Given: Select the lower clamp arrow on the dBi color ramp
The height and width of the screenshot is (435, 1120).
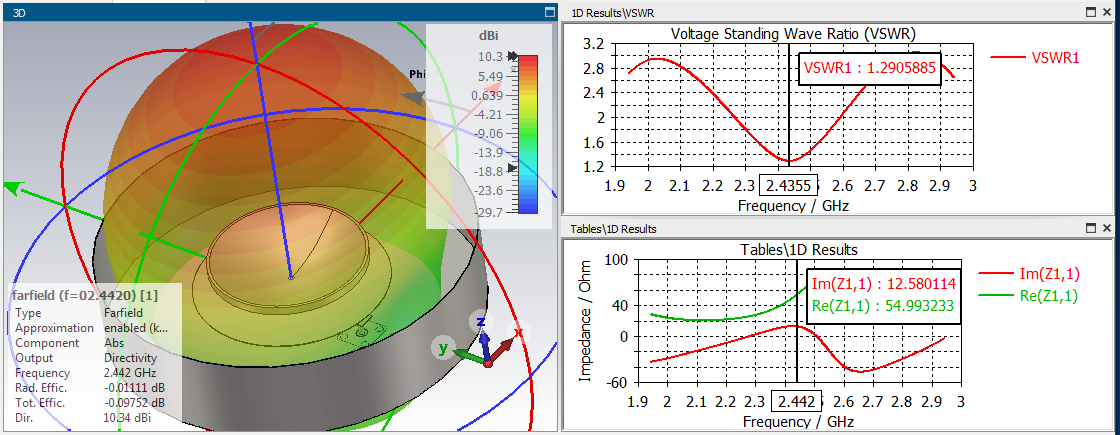Looking at the screenshot, I should [511, 168].
